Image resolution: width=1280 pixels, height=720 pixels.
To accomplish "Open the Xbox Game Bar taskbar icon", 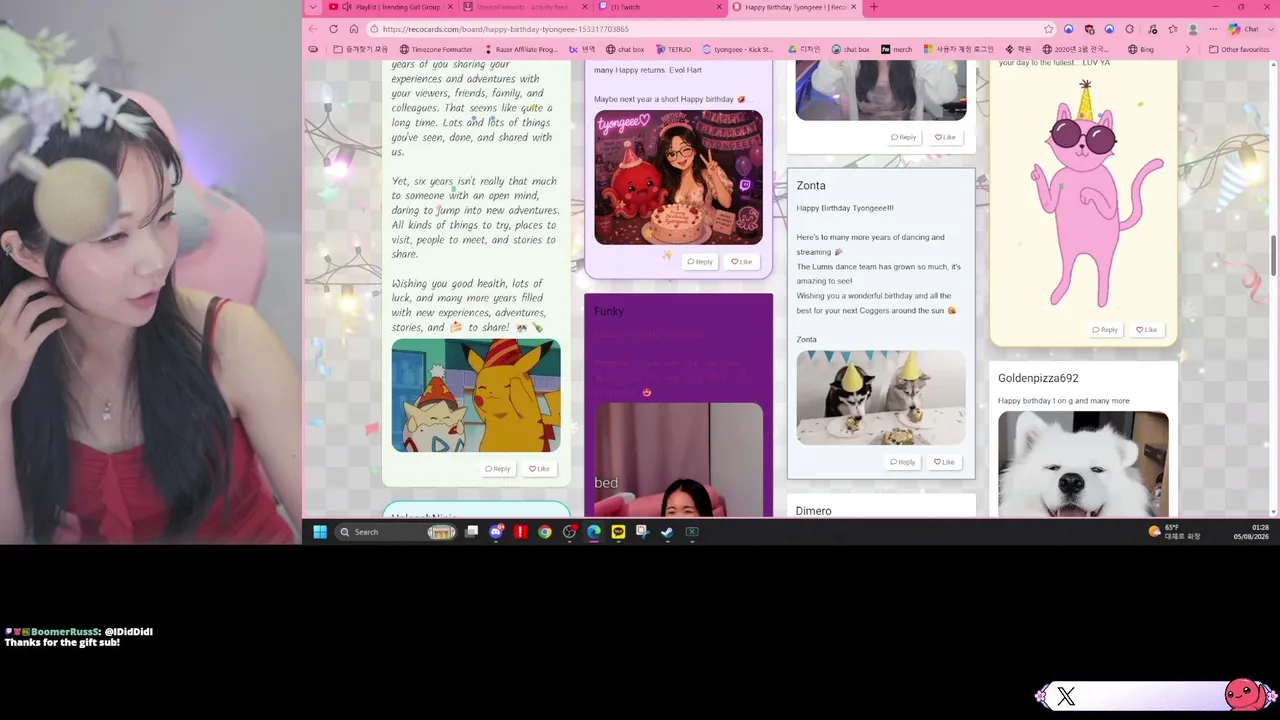I will pos(691,532).
